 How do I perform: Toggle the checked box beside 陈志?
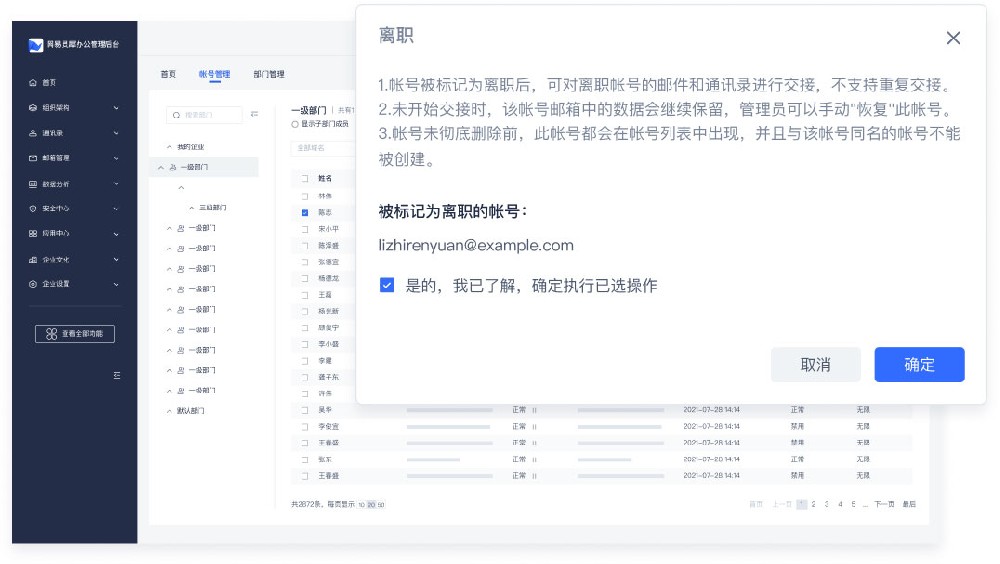305,213
